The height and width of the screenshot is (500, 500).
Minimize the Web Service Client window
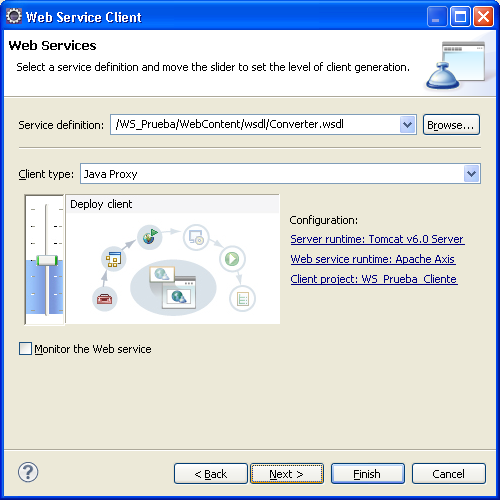[437, 16]
